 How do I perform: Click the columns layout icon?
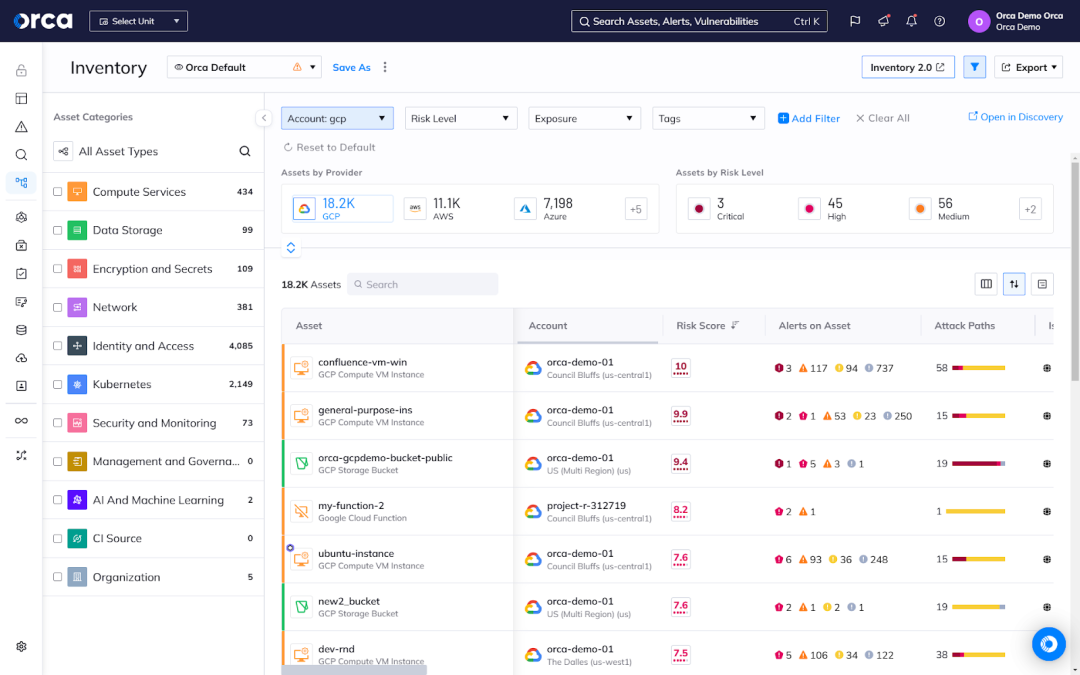pyautogui.click(x=986, y=284)
